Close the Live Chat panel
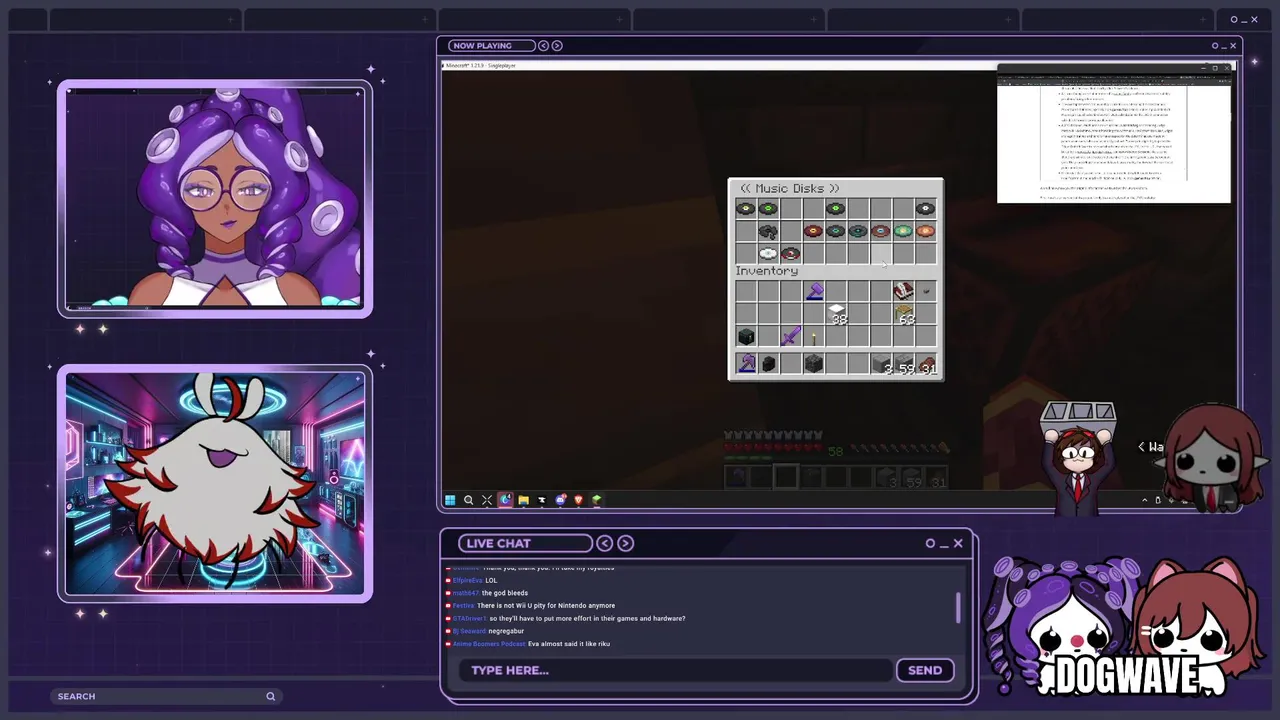 click(x=958, y=543)
